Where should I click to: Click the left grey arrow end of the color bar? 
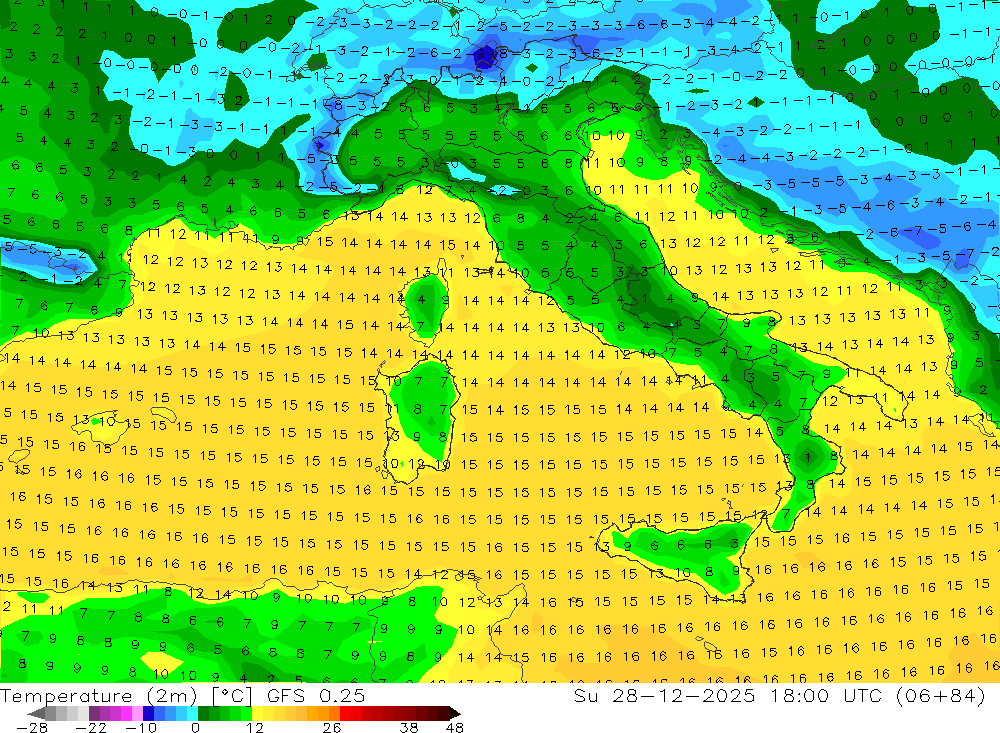point(36,714)
